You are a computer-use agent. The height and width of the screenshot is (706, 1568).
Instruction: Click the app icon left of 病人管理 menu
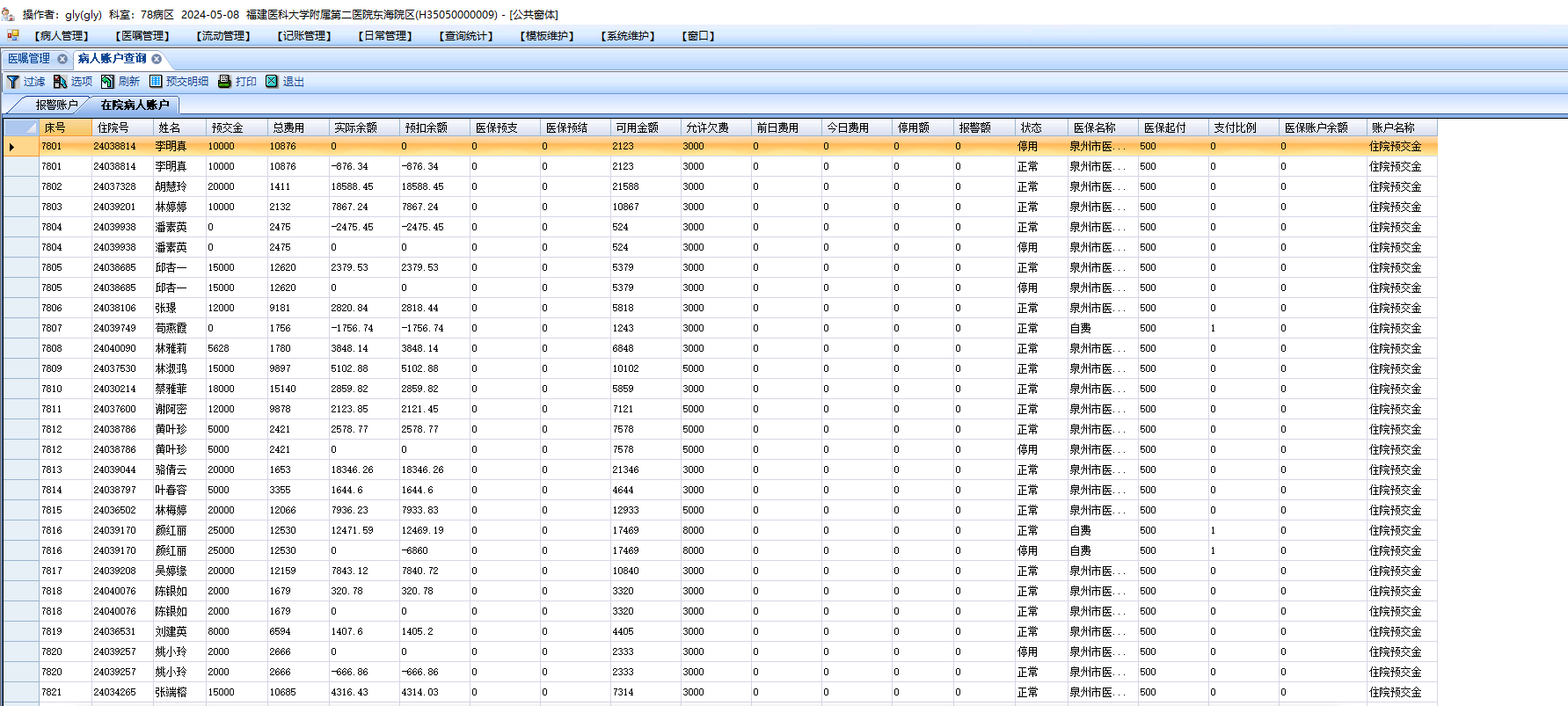(13, 35)
